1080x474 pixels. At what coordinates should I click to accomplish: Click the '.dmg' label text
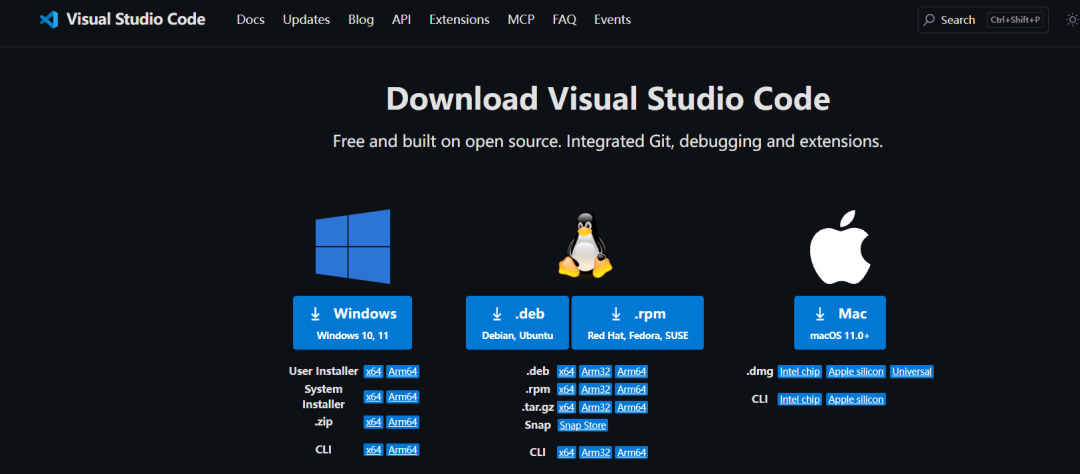760,371
